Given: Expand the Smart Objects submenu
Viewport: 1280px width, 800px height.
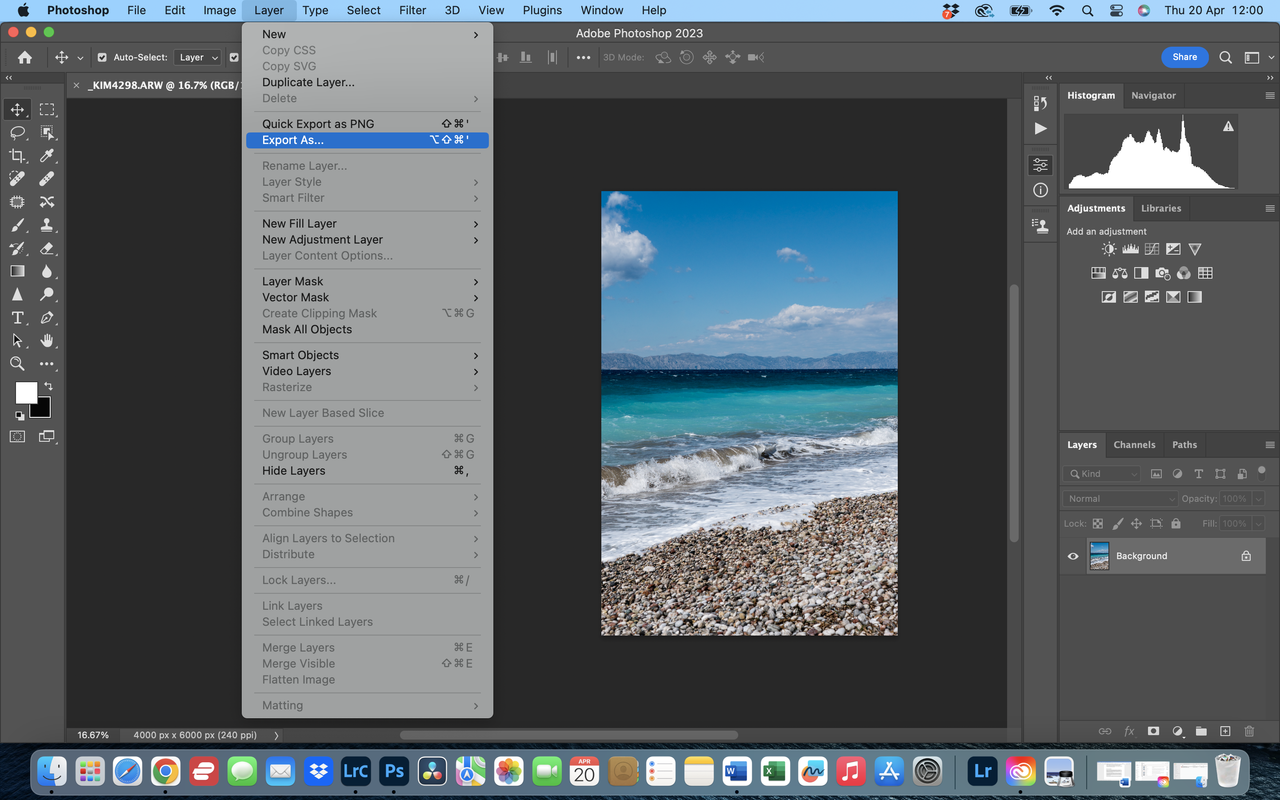Looking at the screenshot, I should (367, 355).
